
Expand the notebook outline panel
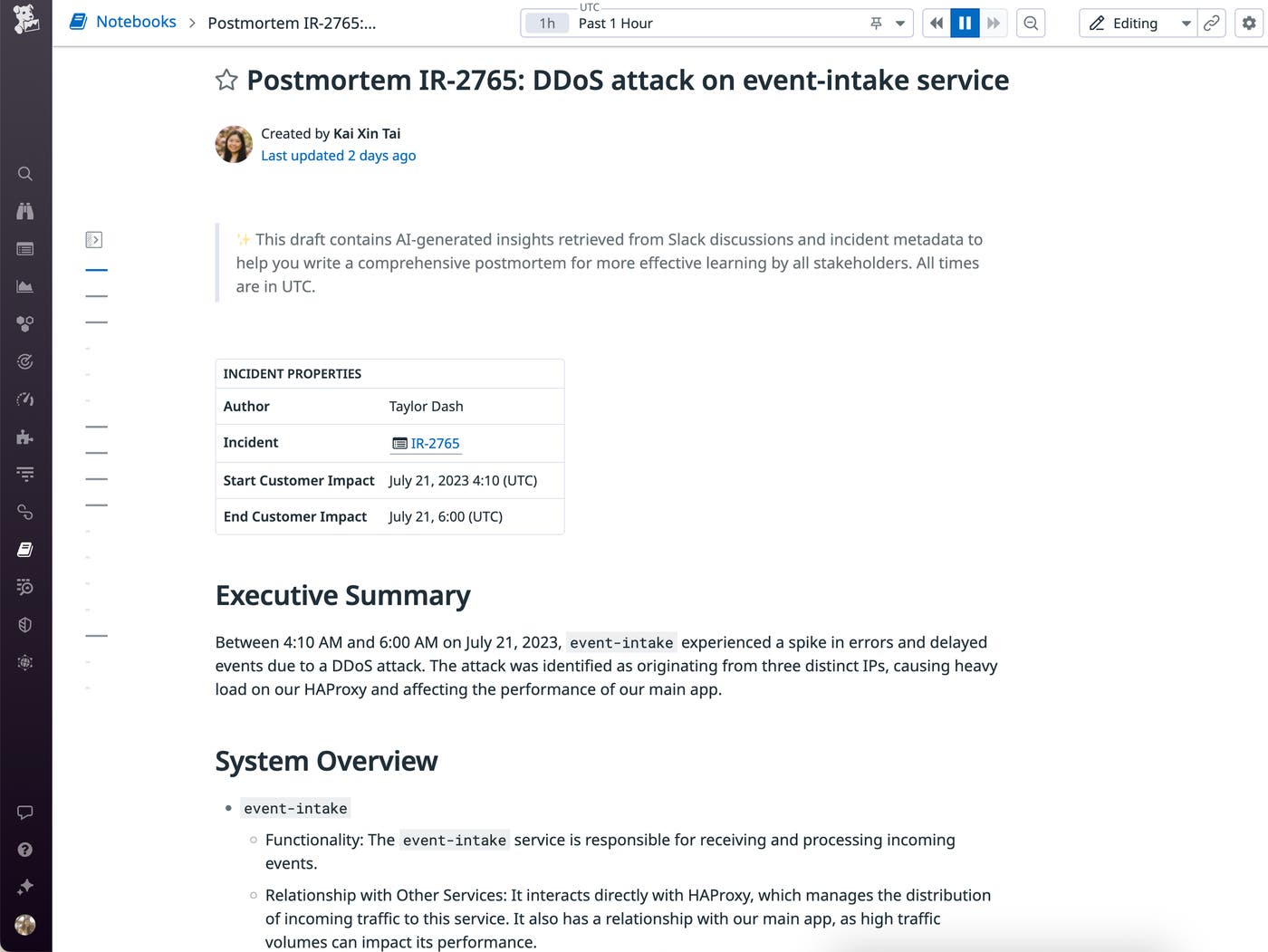pyautogui.click(x=94, y=239)
